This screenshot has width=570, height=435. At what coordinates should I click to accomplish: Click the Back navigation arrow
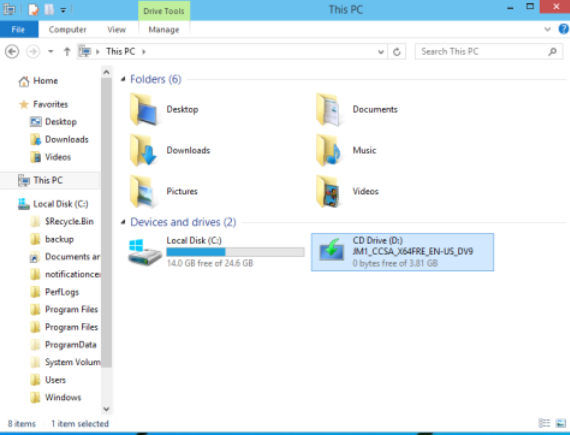point(12,52)
